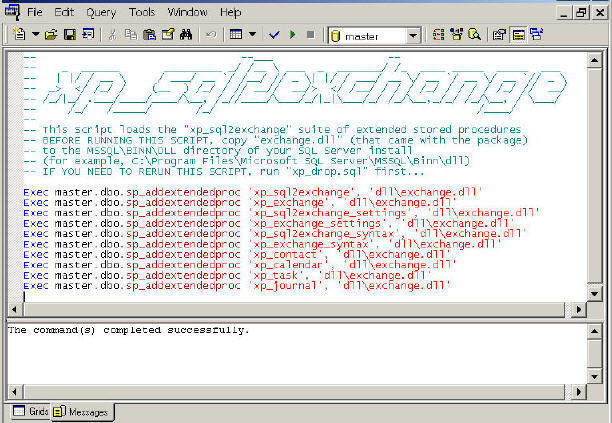The width and height of the screenshot is (612, 423).
Task: Click the 'xp_sql2exchange' ASCII art banner
Action: (305, 87)
